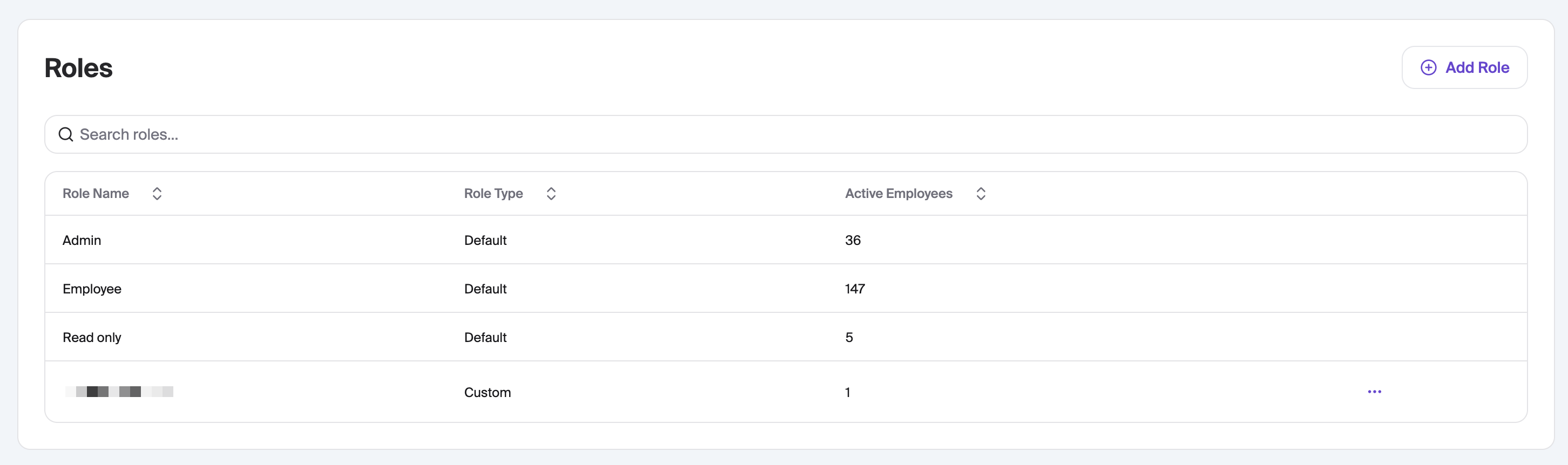Image resolution: width=1568 pixels, height=465 pixels.
Task: Click the magnifier icon in search bar
Action: click(x=66, y=134)
